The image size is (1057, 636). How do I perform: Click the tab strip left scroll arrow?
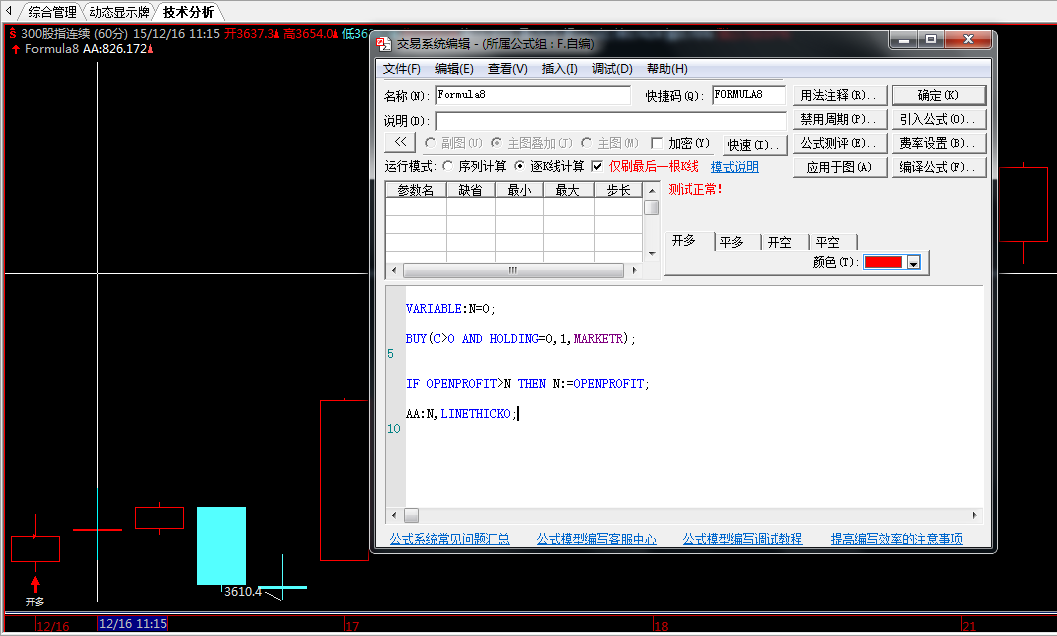(8, 12)
